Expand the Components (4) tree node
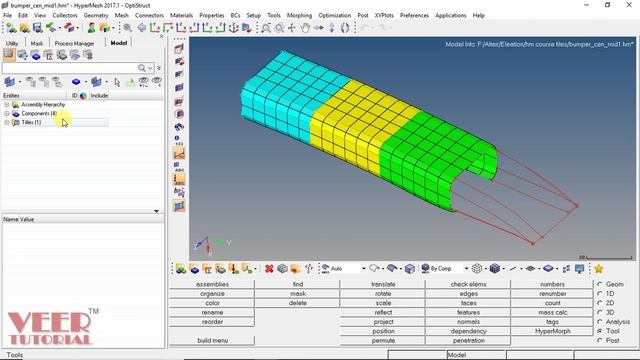 tap(7, 113)
